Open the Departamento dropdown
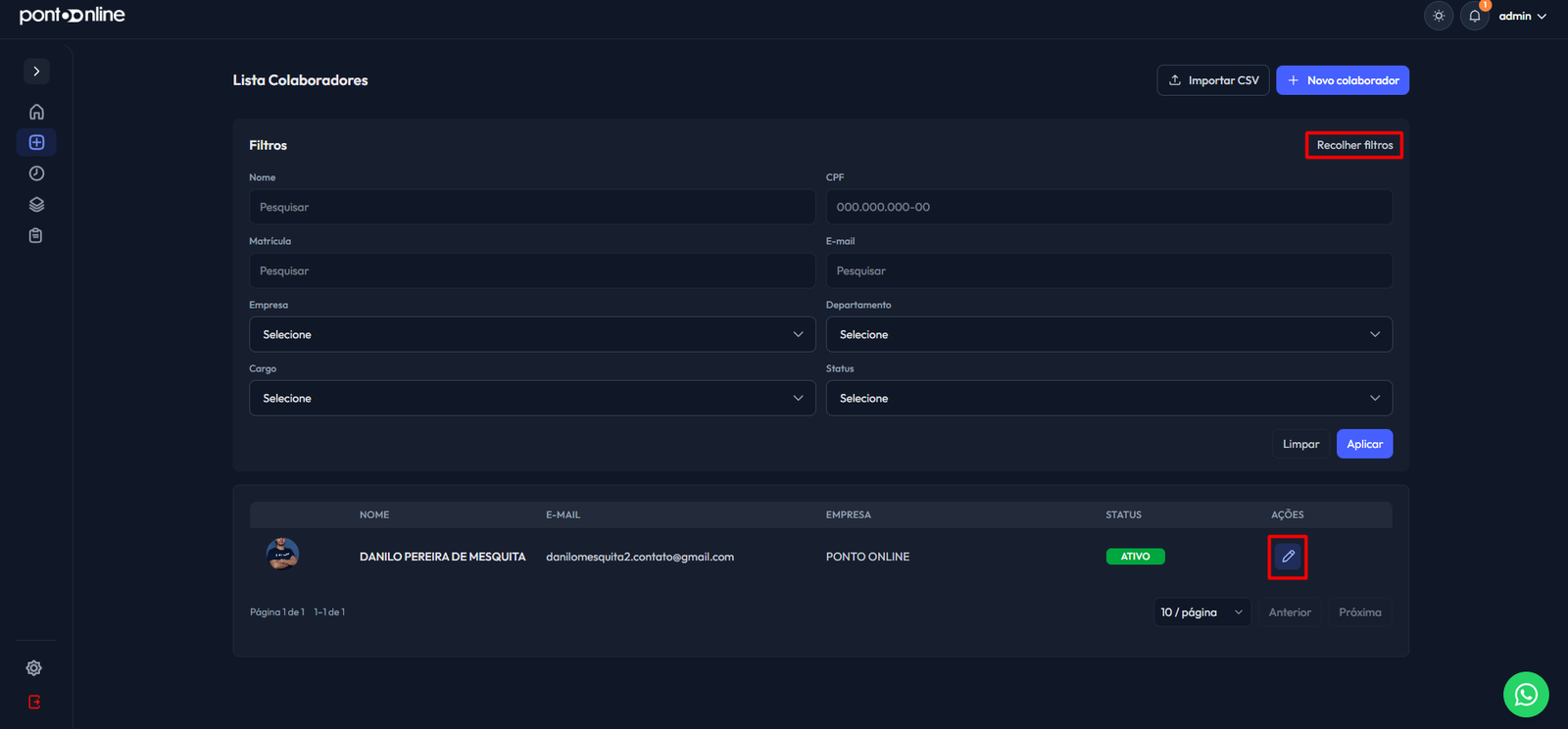1568x729 pixels. (1109, 334)
